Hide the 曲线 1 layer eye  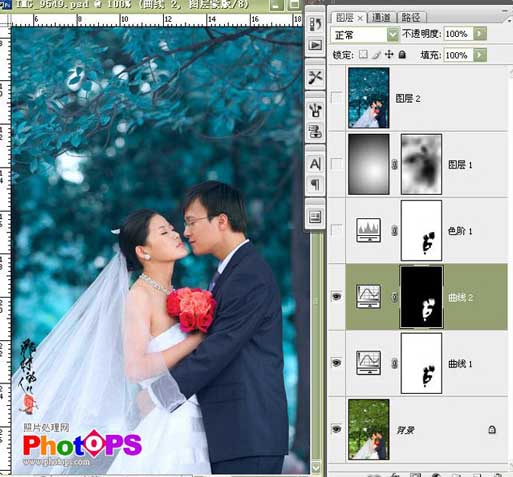point(337,363)
